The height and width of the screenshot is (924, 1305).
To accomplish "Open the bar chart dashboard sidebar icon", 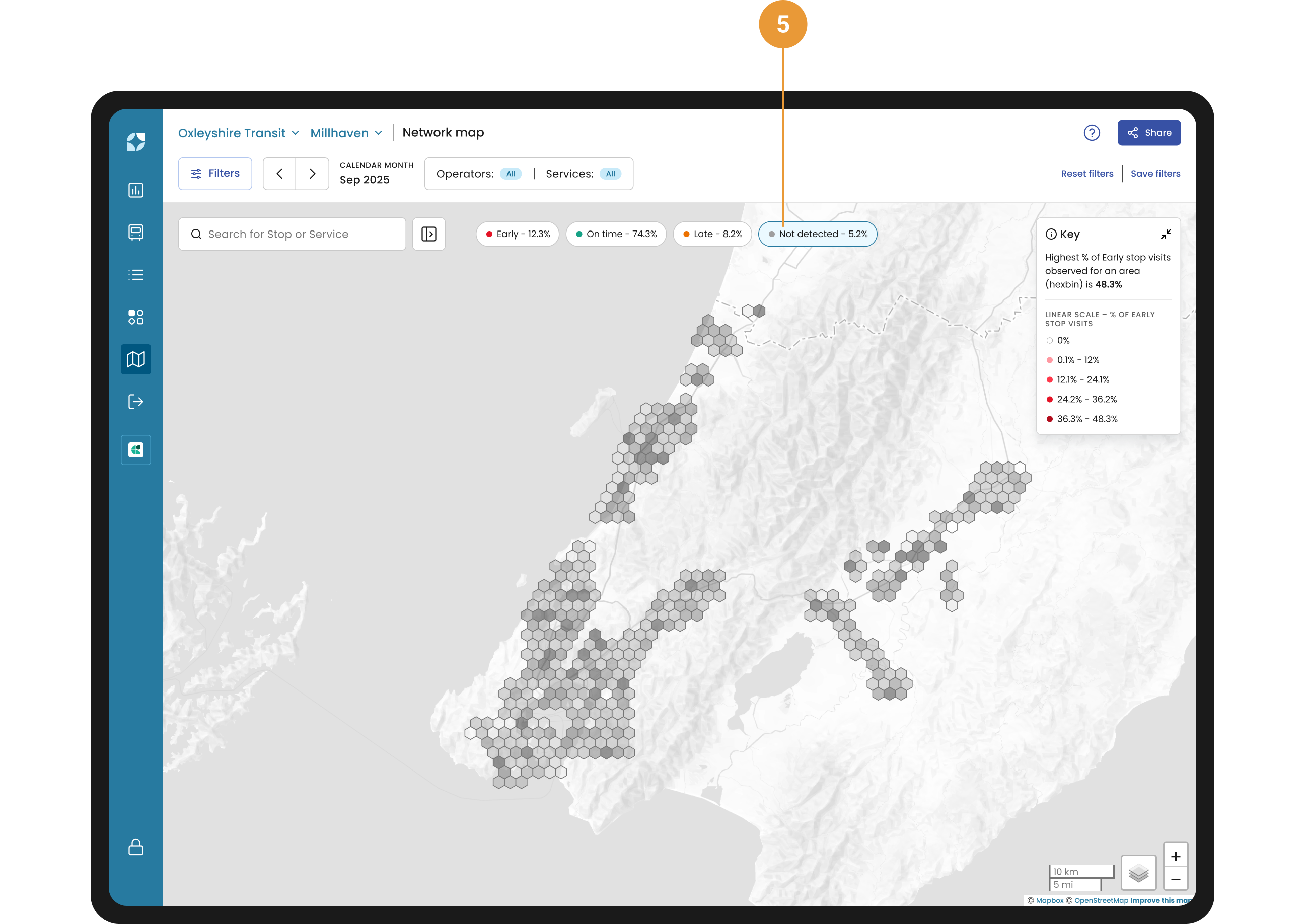I will point(135,190).
